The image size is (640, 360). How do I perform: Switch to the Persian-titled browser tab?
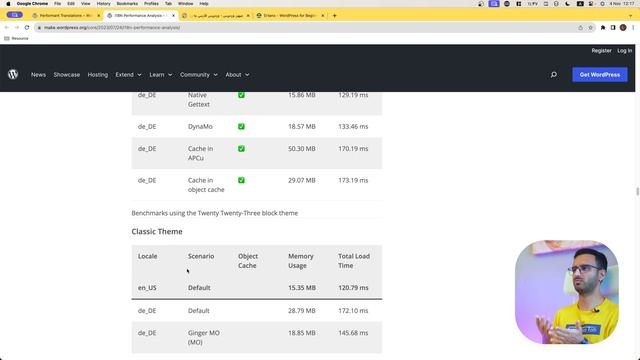(215, 16)
